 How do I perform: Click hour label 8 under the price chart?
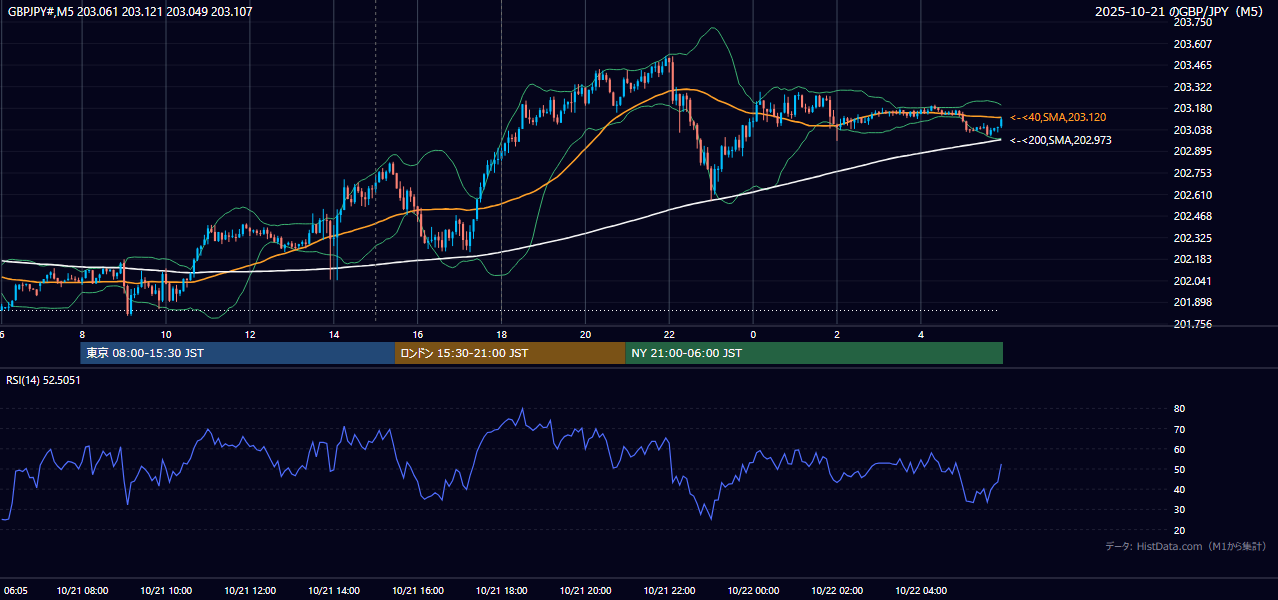point(82,335)
